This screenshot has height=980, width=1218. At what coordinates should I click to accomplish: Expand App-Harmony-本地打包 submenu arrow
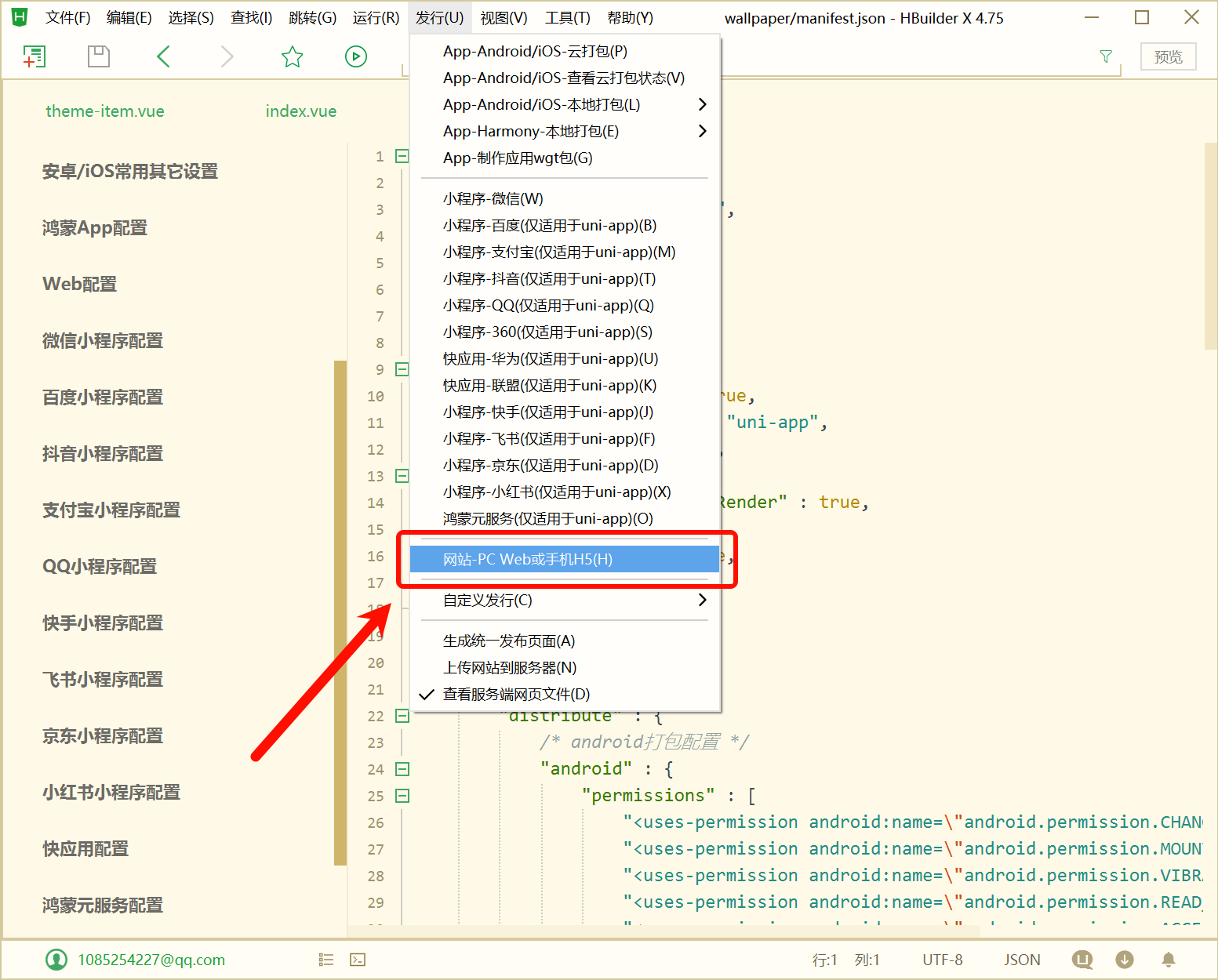click(x=703, y=131)
